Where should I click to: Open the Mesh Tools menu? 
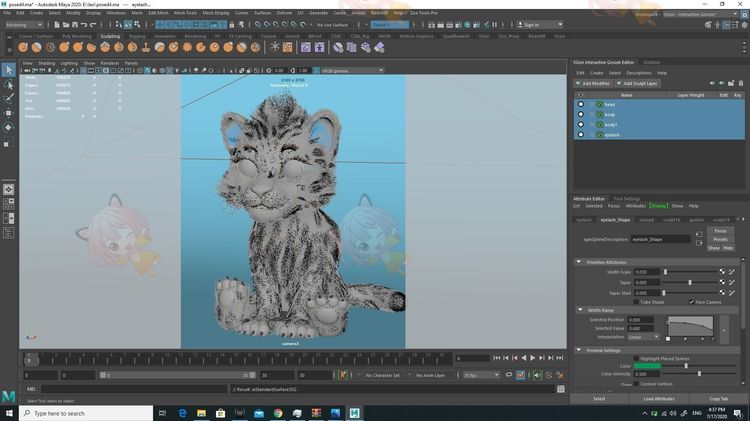point(185,13)
